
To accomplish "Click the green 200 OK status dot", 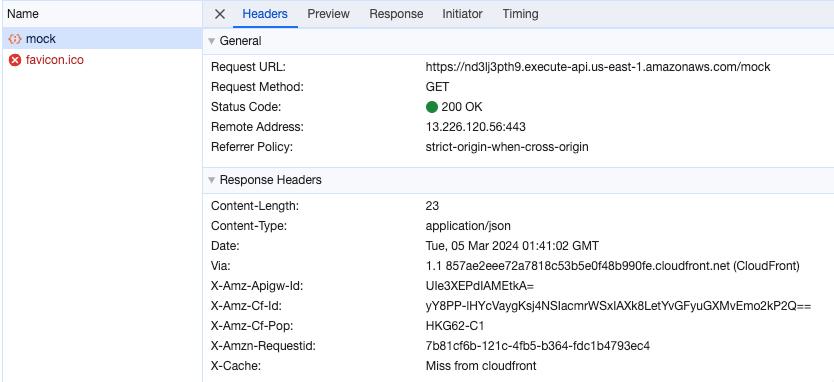I will pos(432,107).
